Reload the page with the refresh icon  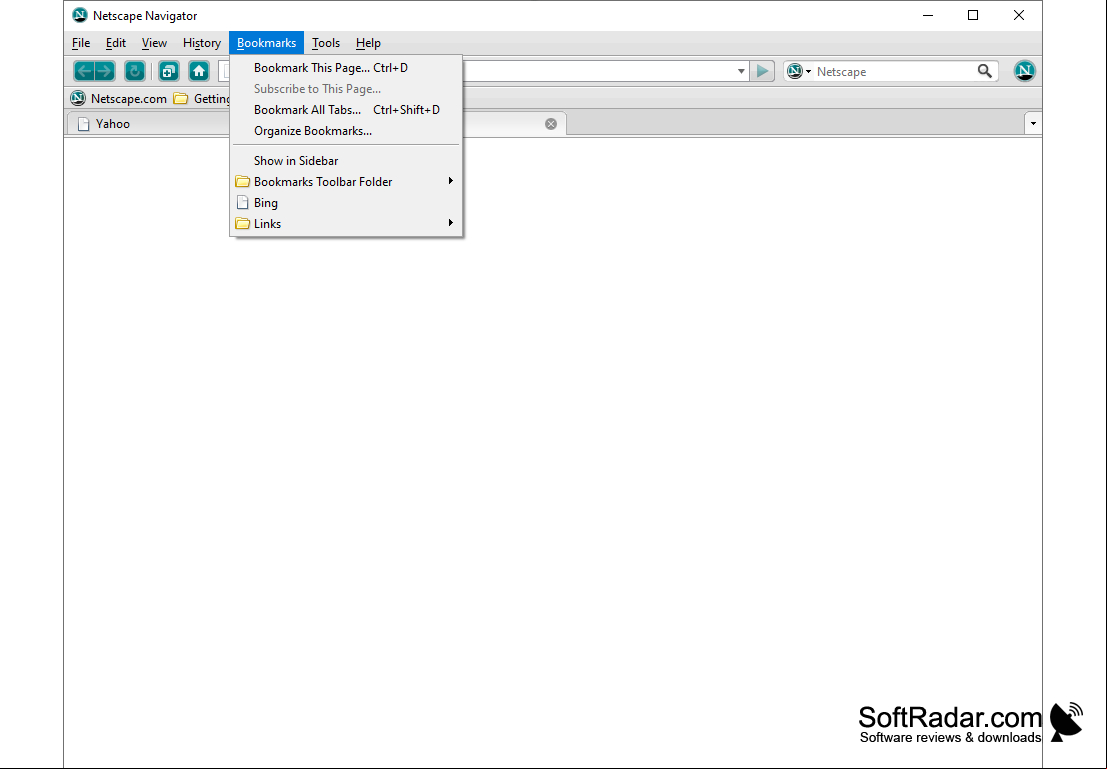point(135,71)
